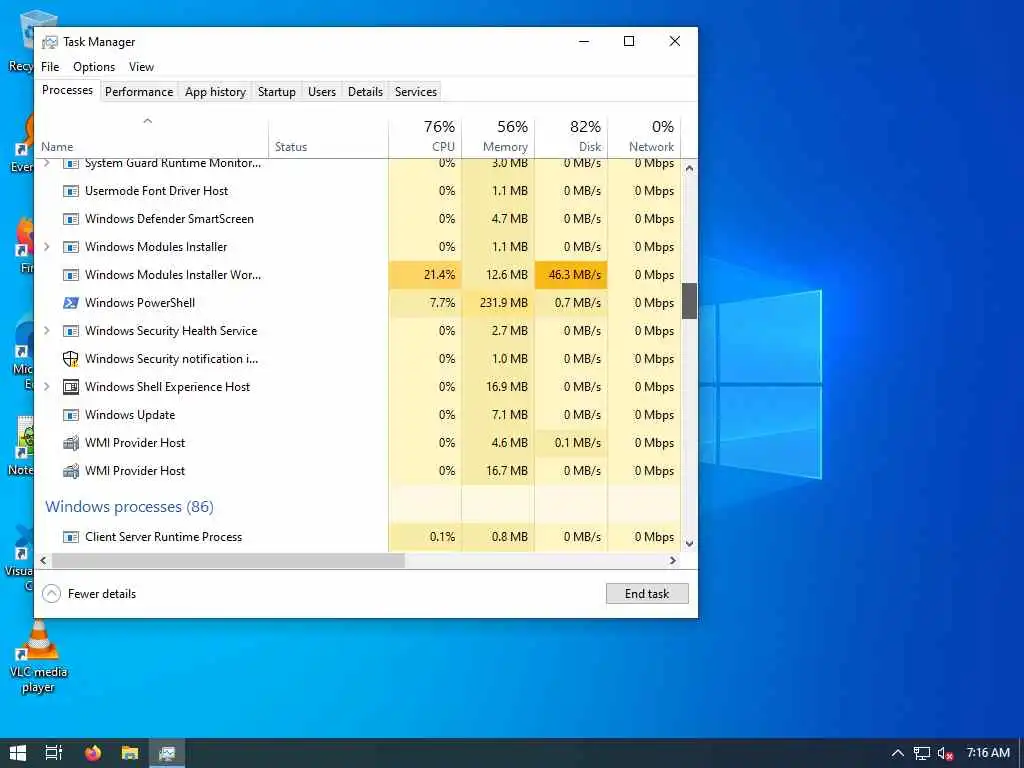1024x768 pixels.
Task: Open the View menu
Action: coord(141,67)
